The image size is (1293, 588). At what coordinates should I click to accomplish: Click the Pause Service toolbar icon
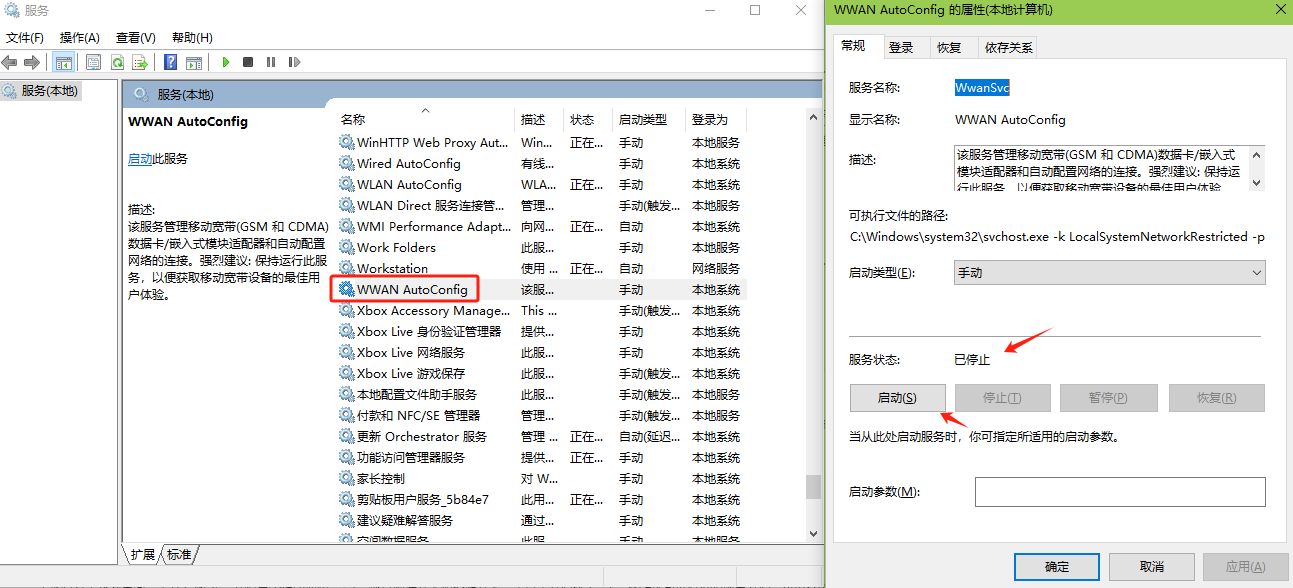click(271, 62)
